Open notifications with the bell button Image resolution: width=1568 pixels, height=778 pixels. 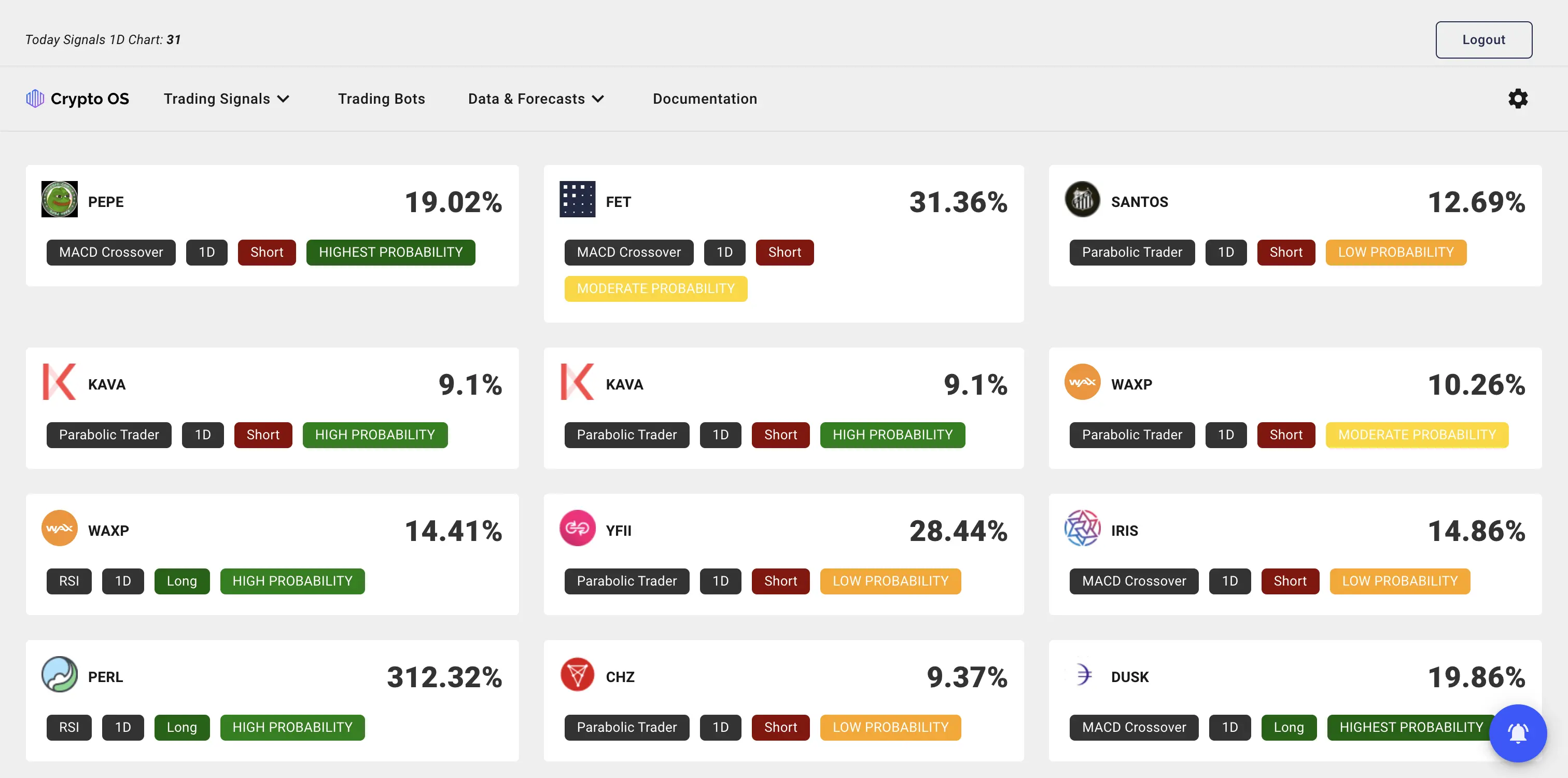pyautogui.click(x=1518, y=733)
